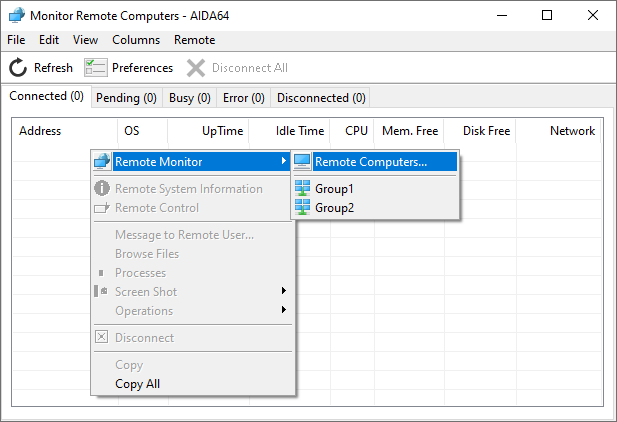Click the Remote Monitor computer icon in menu
Screen dimensions: 617x422
point(102,161)
